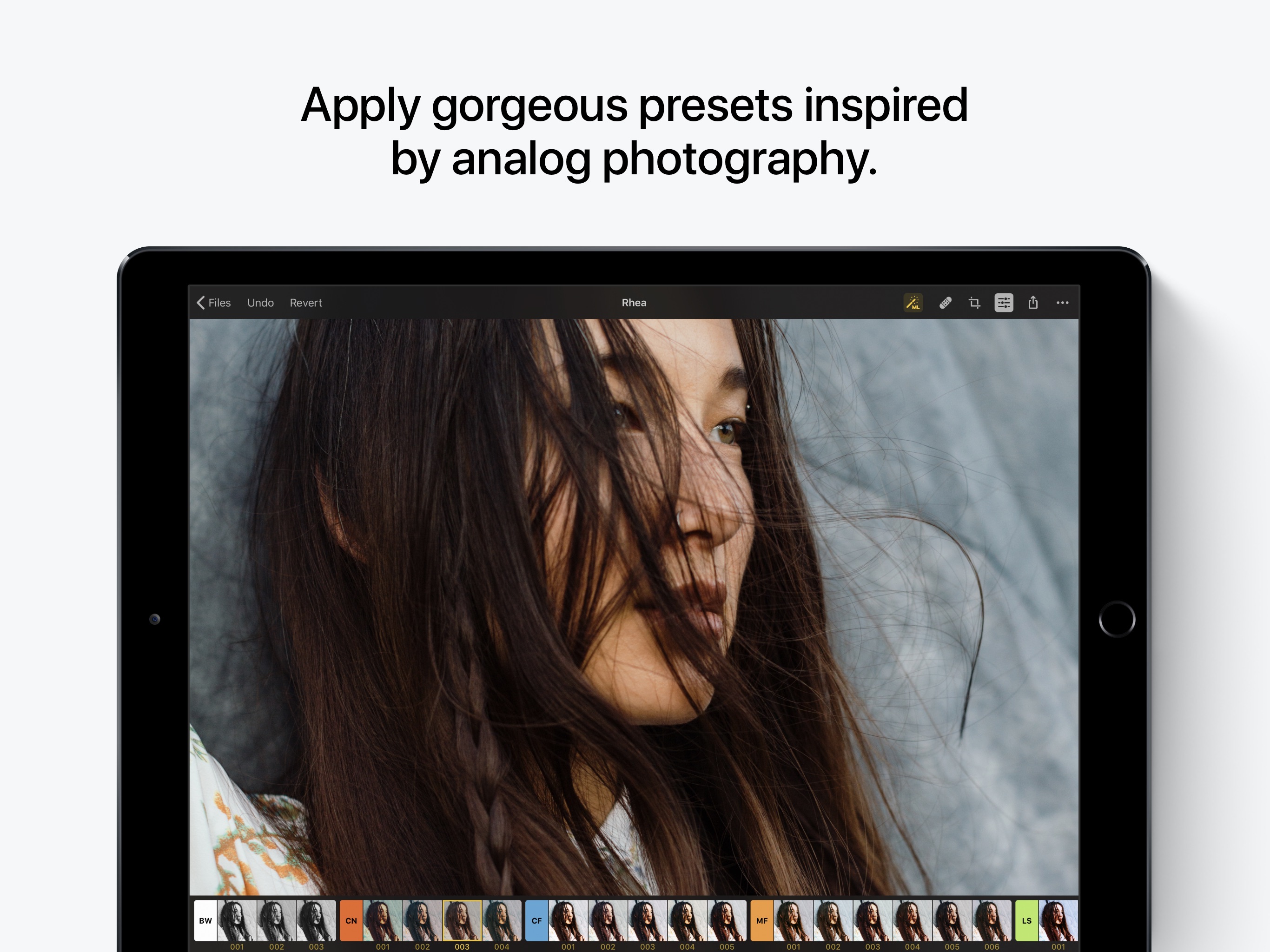Apply CF 005 preset thumbnail
Image resolution: width=1270 pixels, height=952 pixels.
[x=727, y=920]
